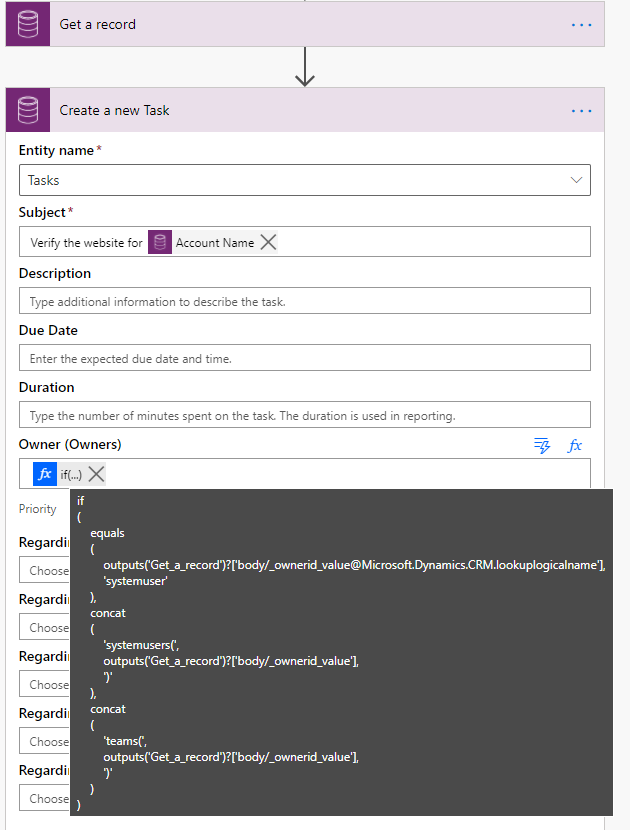This screenshot has height=830, width=630.
Task: Click the Subject input field
Action: click(305, 242)
